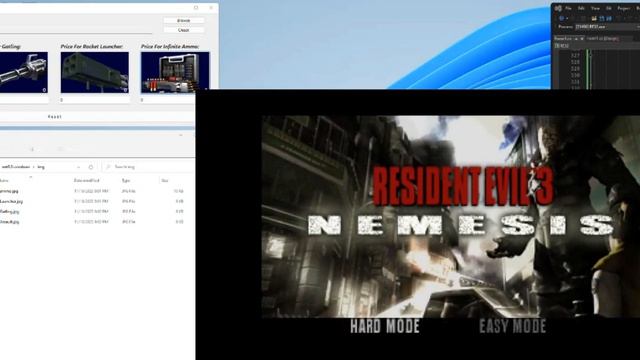Image resolution: width=640 pixels, height=360 pixels.
Task: Open the File menu in Visual Studio
Action: pos(568,8)
